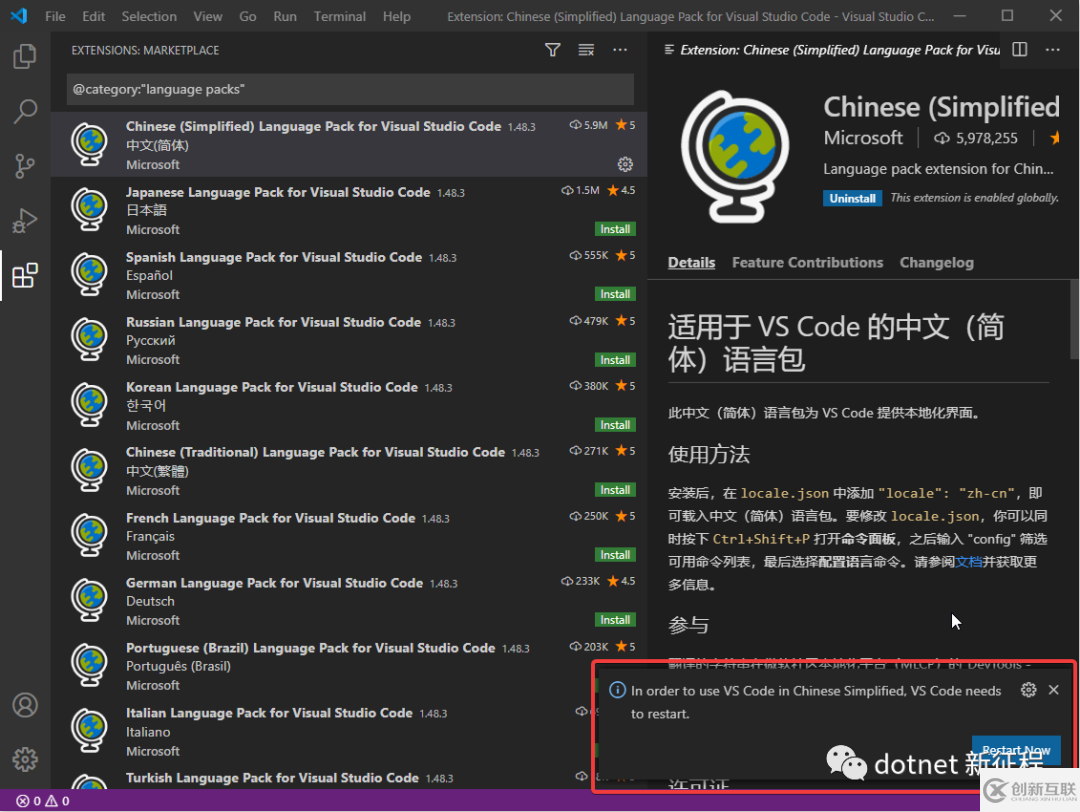Select Russian Language Pack title
This screenshot has height=812, width=1080.
pos(273,322)
